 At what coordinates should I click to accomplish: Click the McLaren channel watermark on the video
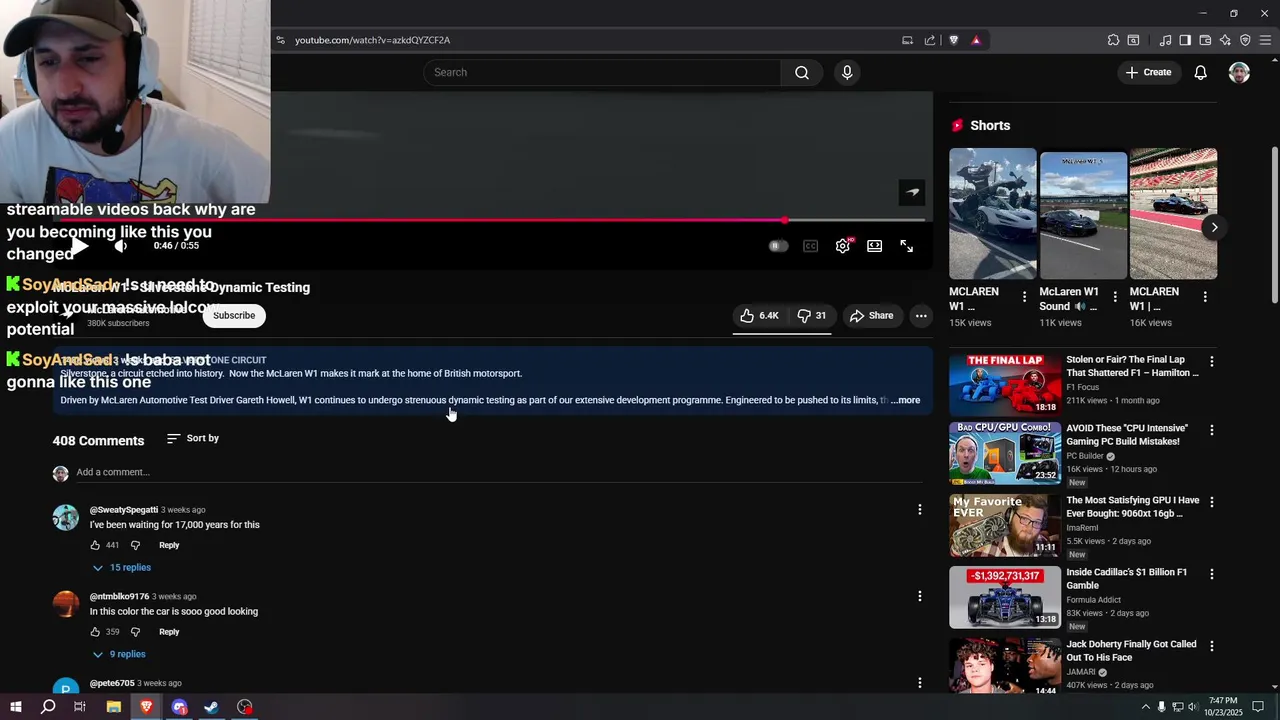912,192
